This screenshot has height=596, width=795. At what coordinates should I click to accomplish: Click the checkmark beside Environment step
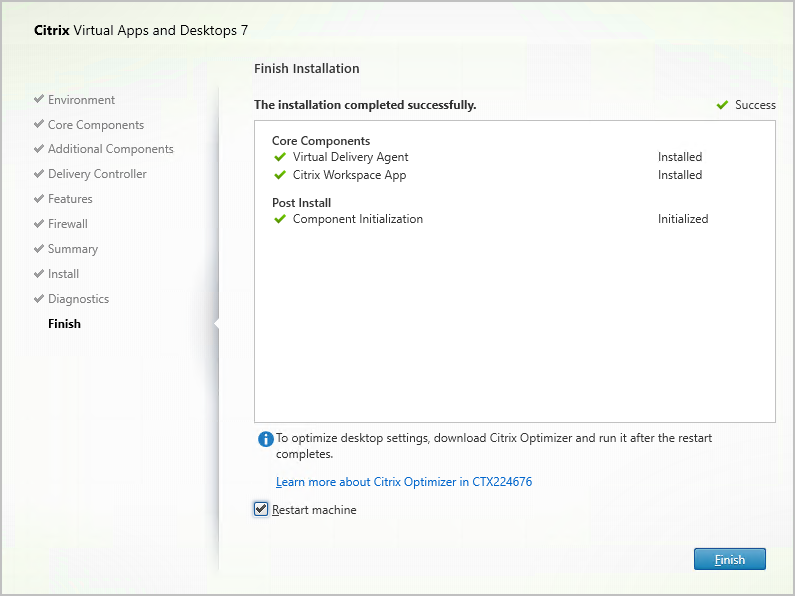(39, 100)
